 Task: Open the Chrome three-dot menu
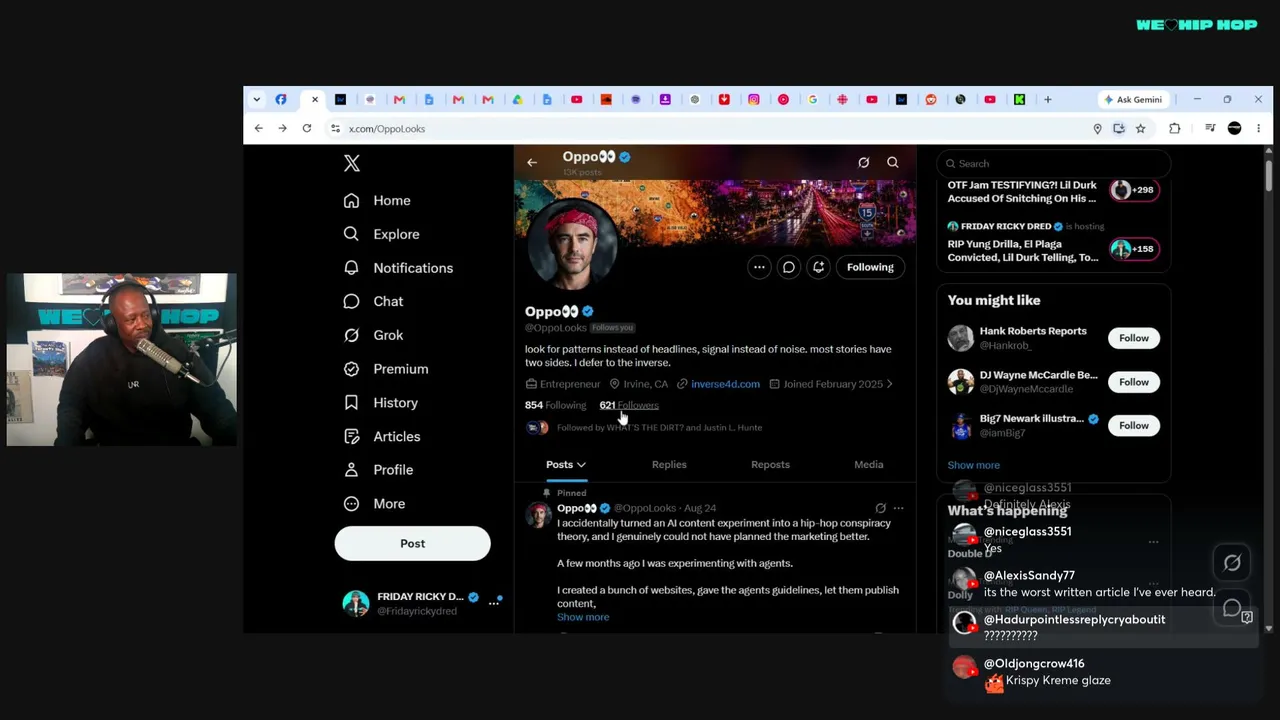tap(1258, 128)
